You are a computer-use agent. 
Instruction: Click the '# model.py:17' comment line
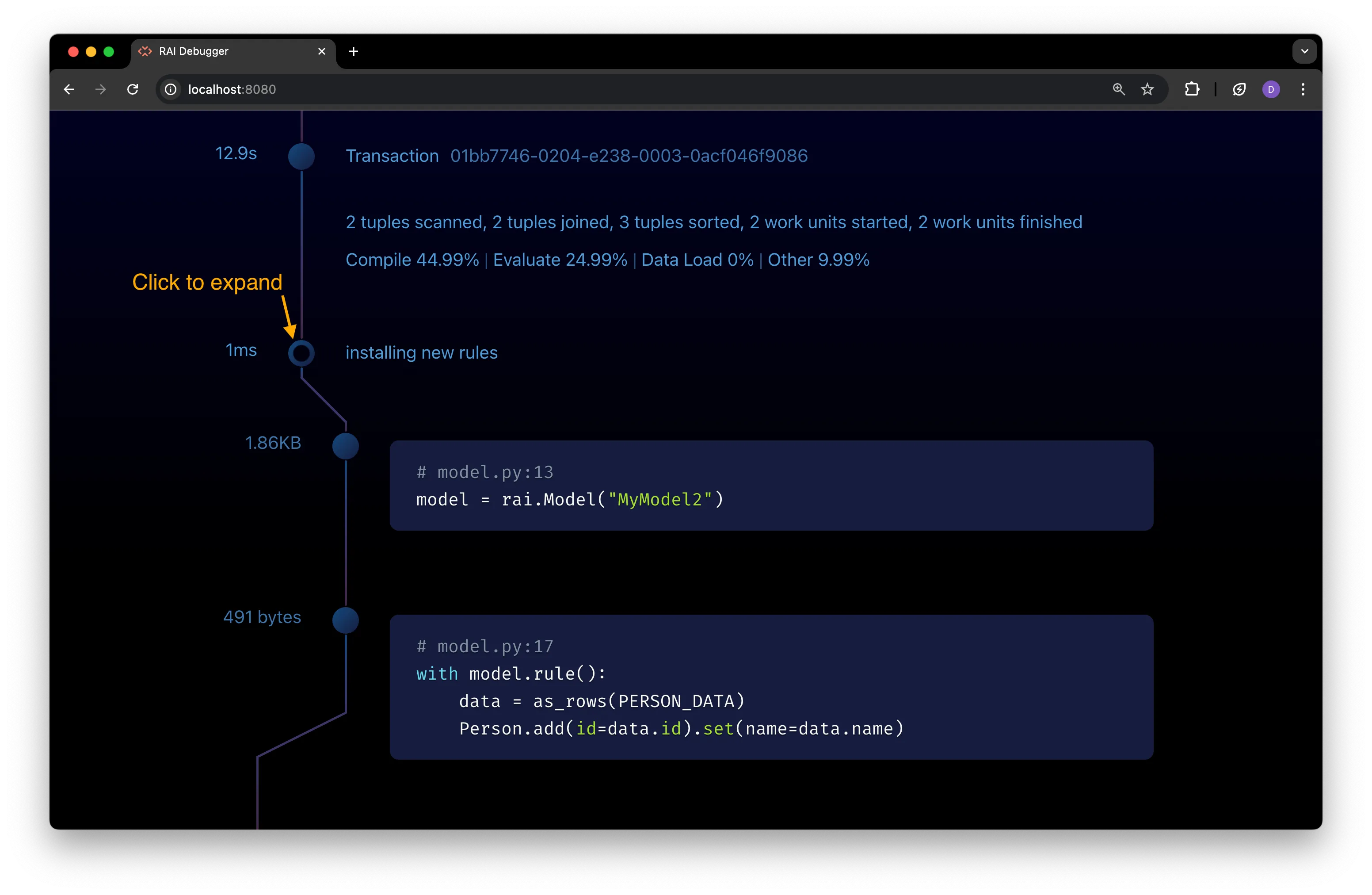[485, 646]
